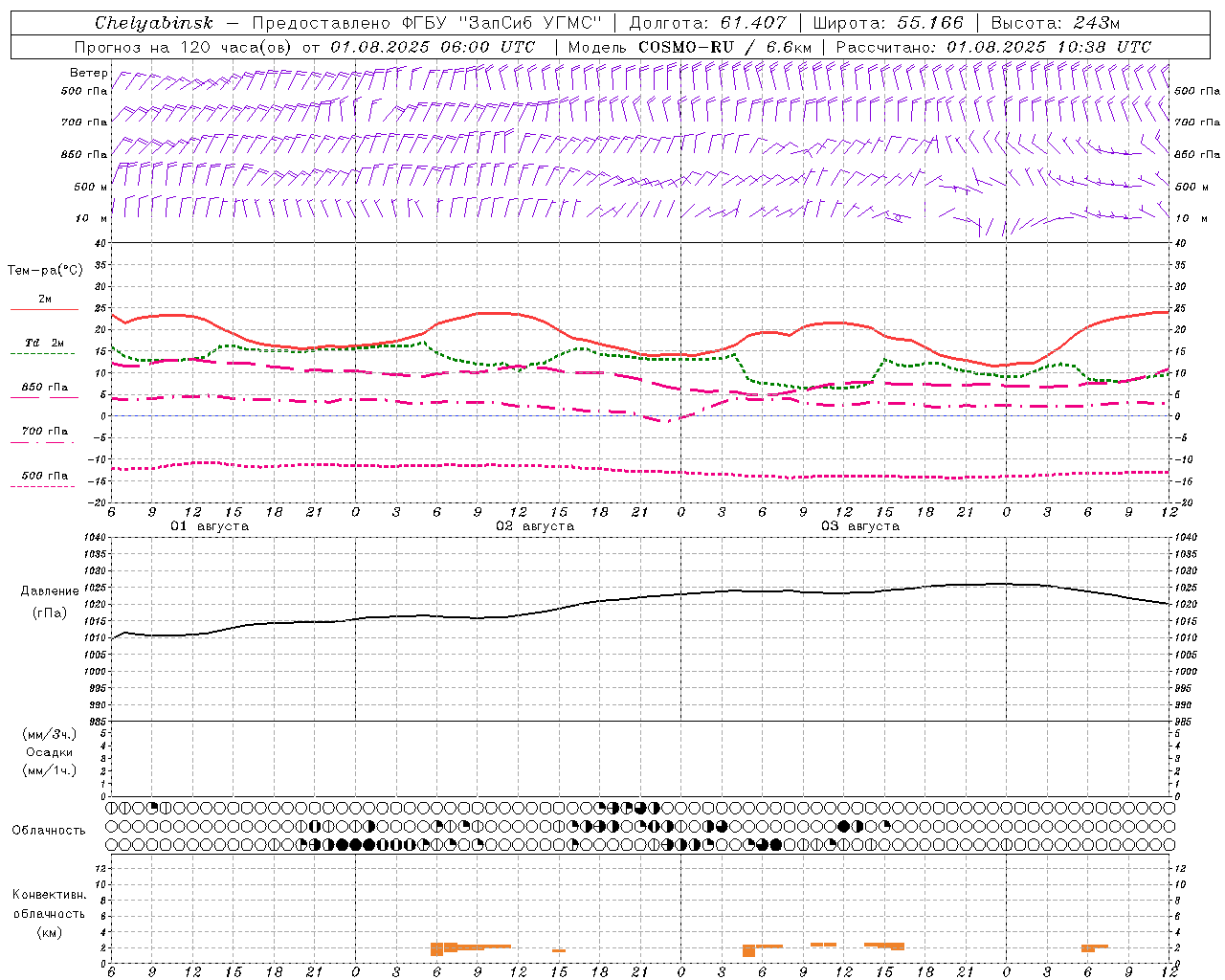1225x980 pixels.
Task: Click the 'Конвективн.' convective cloud label
Action: (49, 895)
